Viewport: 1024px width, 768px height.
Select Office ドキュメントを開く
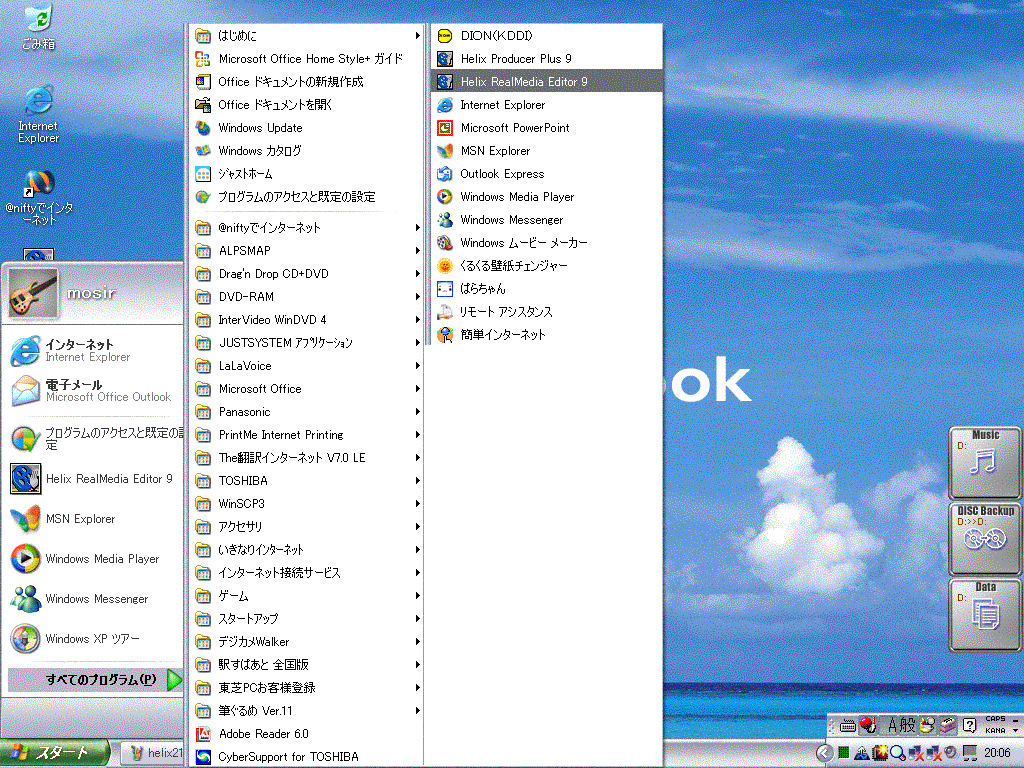307,104
